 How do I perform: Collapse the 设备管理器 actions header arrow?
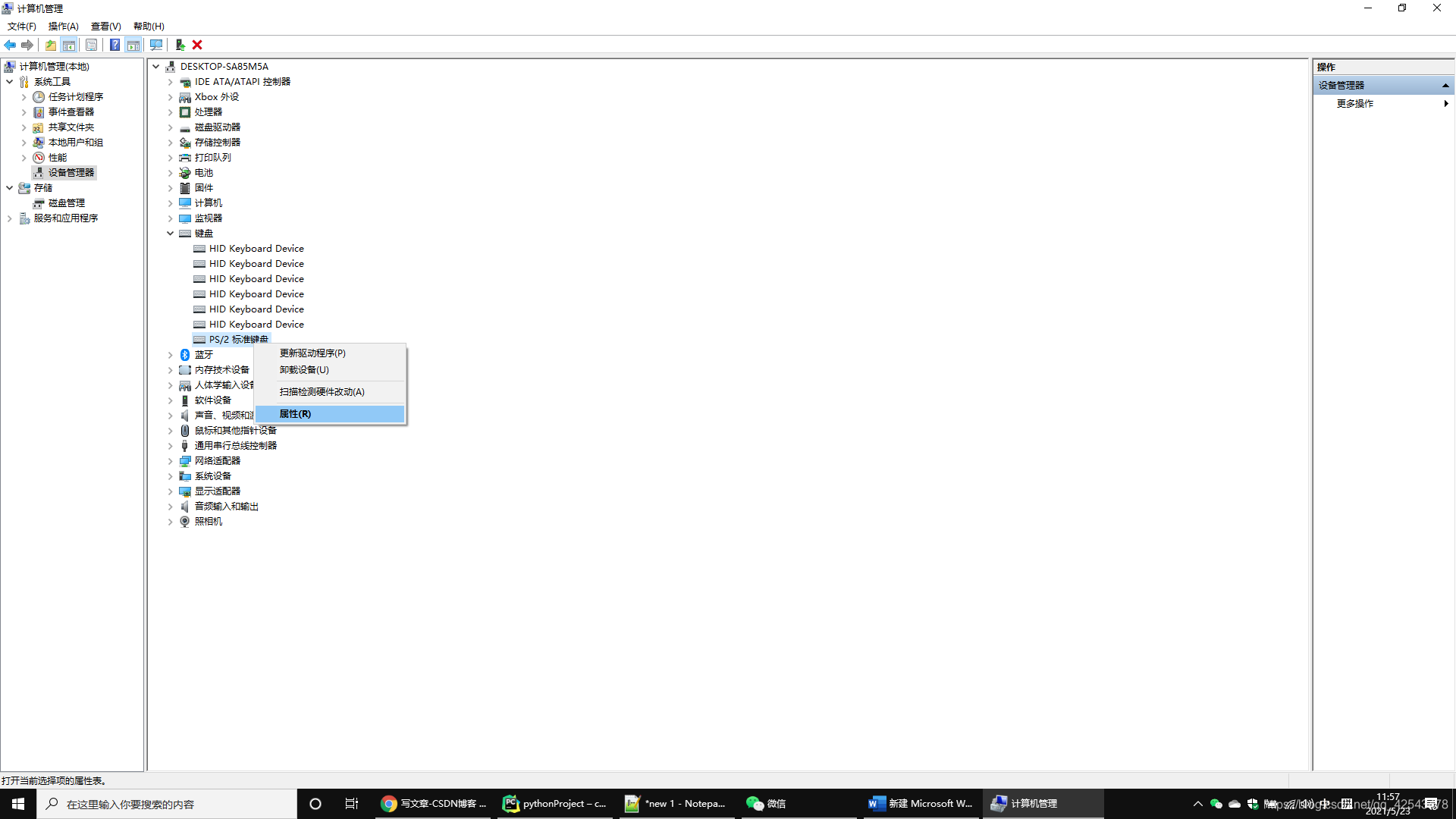1445,86
